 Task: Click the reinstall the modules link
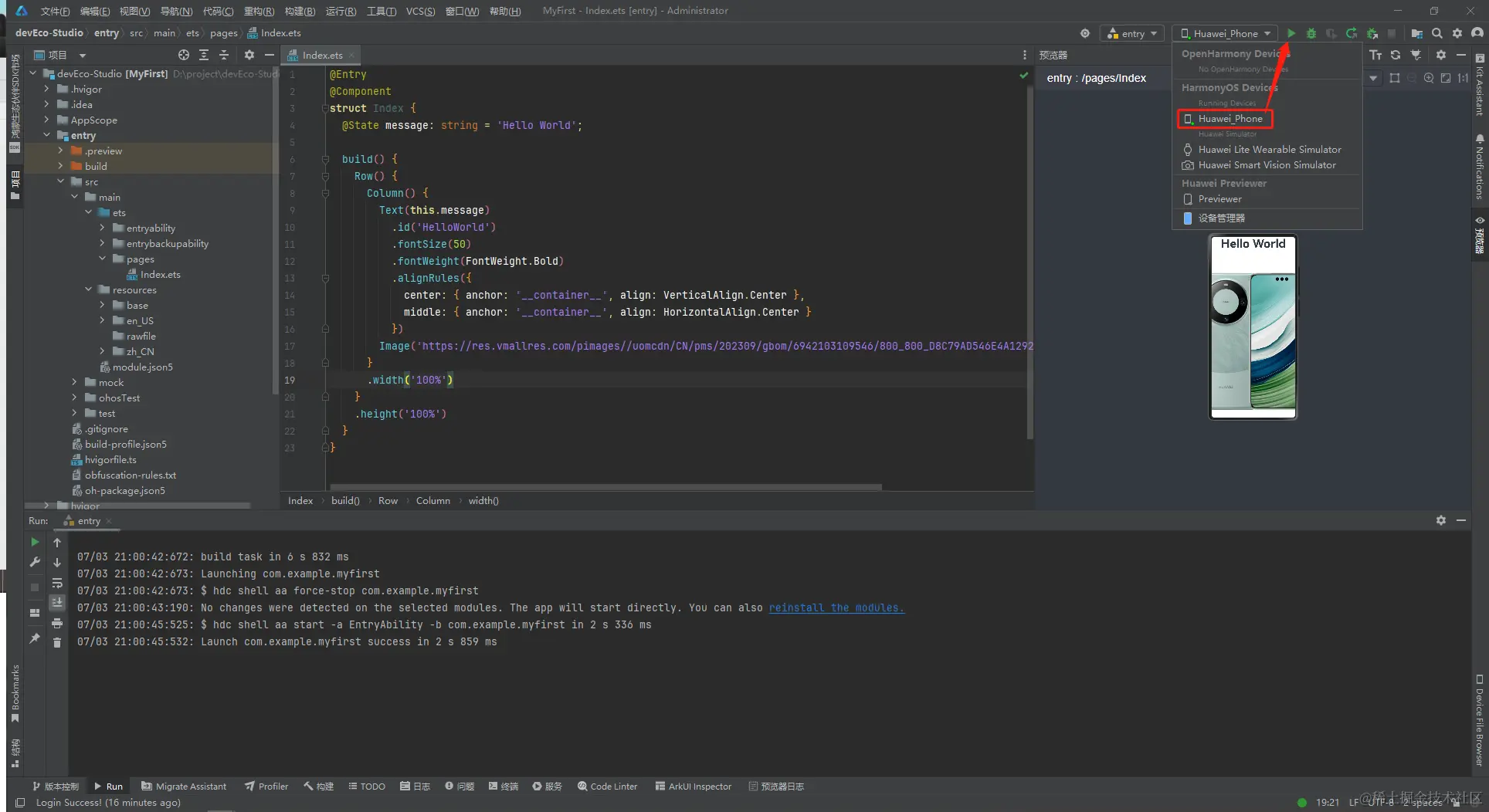[x=836, y=607]
